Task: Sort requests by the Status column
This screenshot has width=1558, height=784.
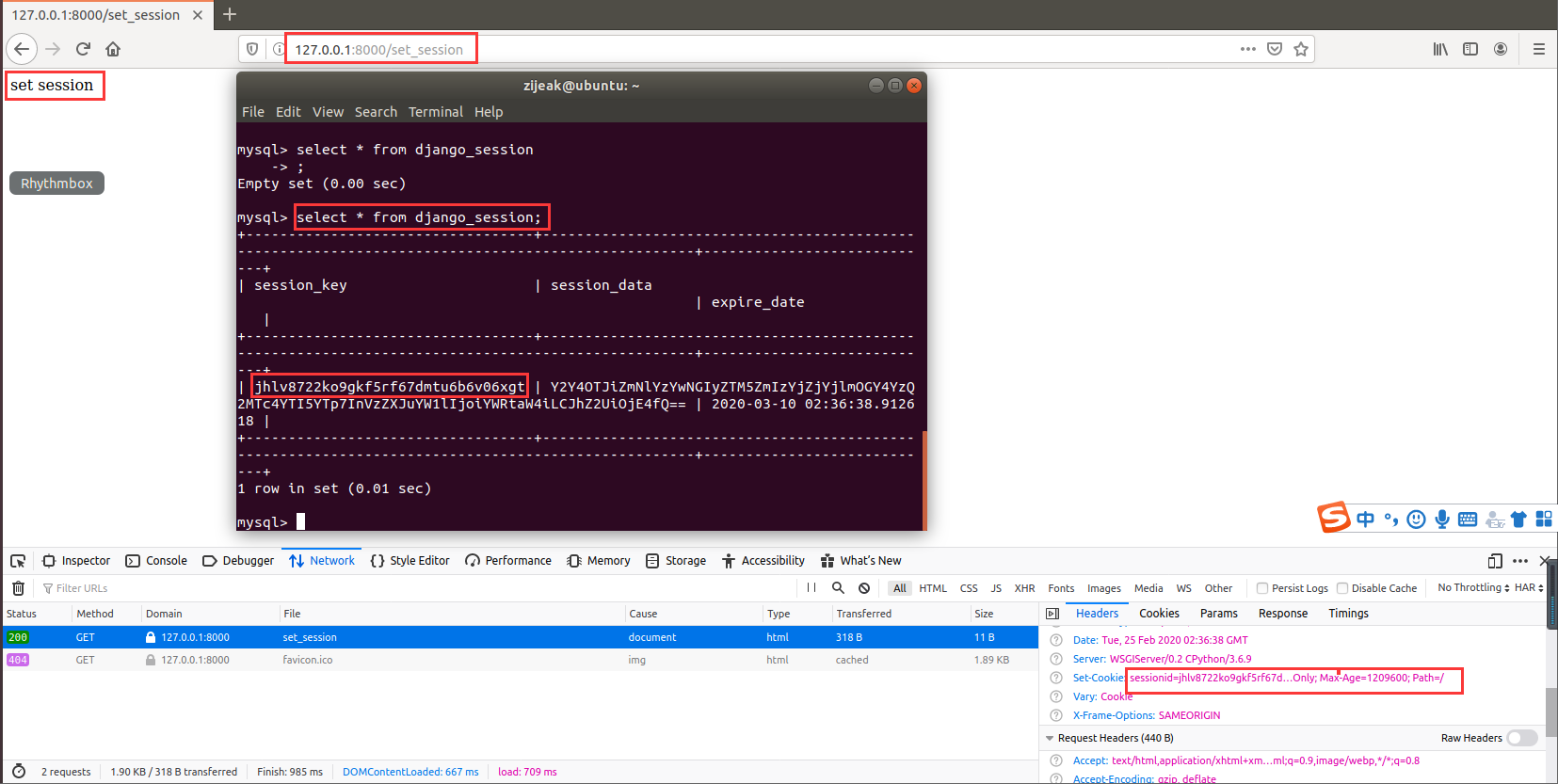Action: coord(36,614)
